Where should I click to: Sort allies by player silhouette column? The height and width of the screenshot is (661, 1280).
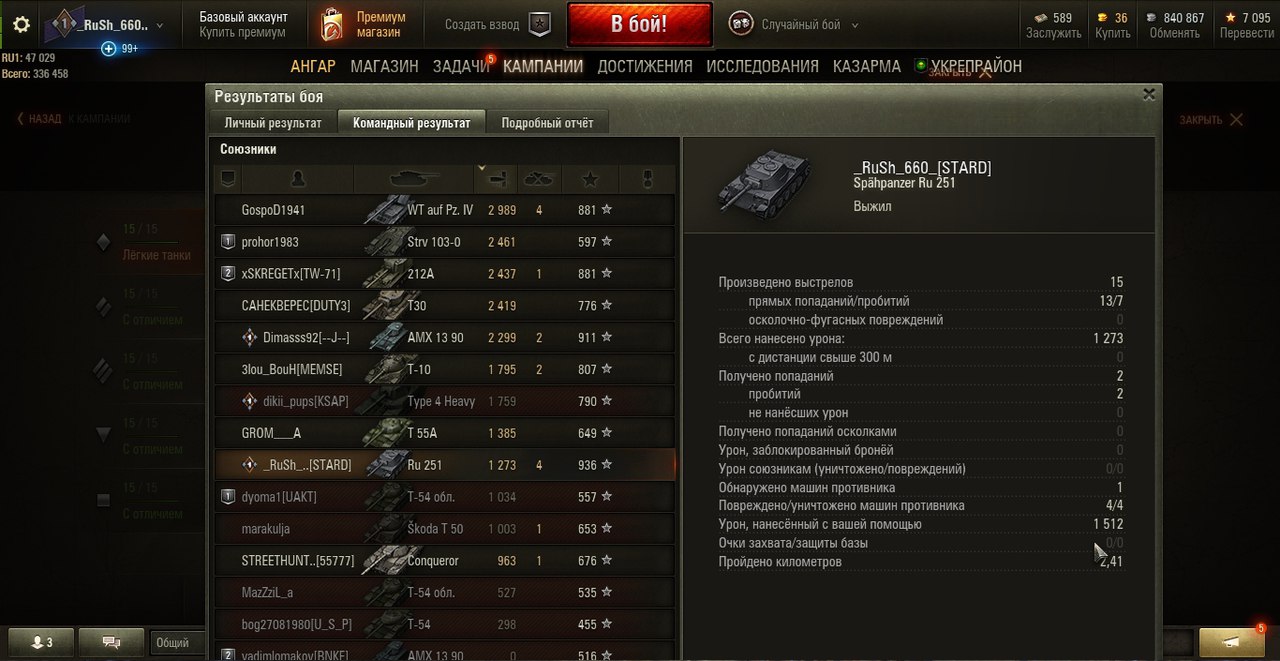[297, 180]
